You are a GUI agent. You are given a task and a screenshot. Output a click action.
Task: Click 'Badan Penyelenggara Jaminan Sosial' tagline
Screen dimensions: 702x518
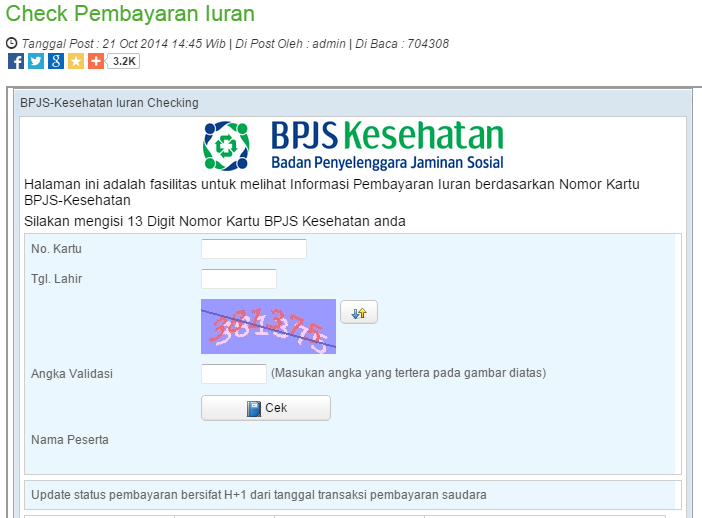point(387,162)
